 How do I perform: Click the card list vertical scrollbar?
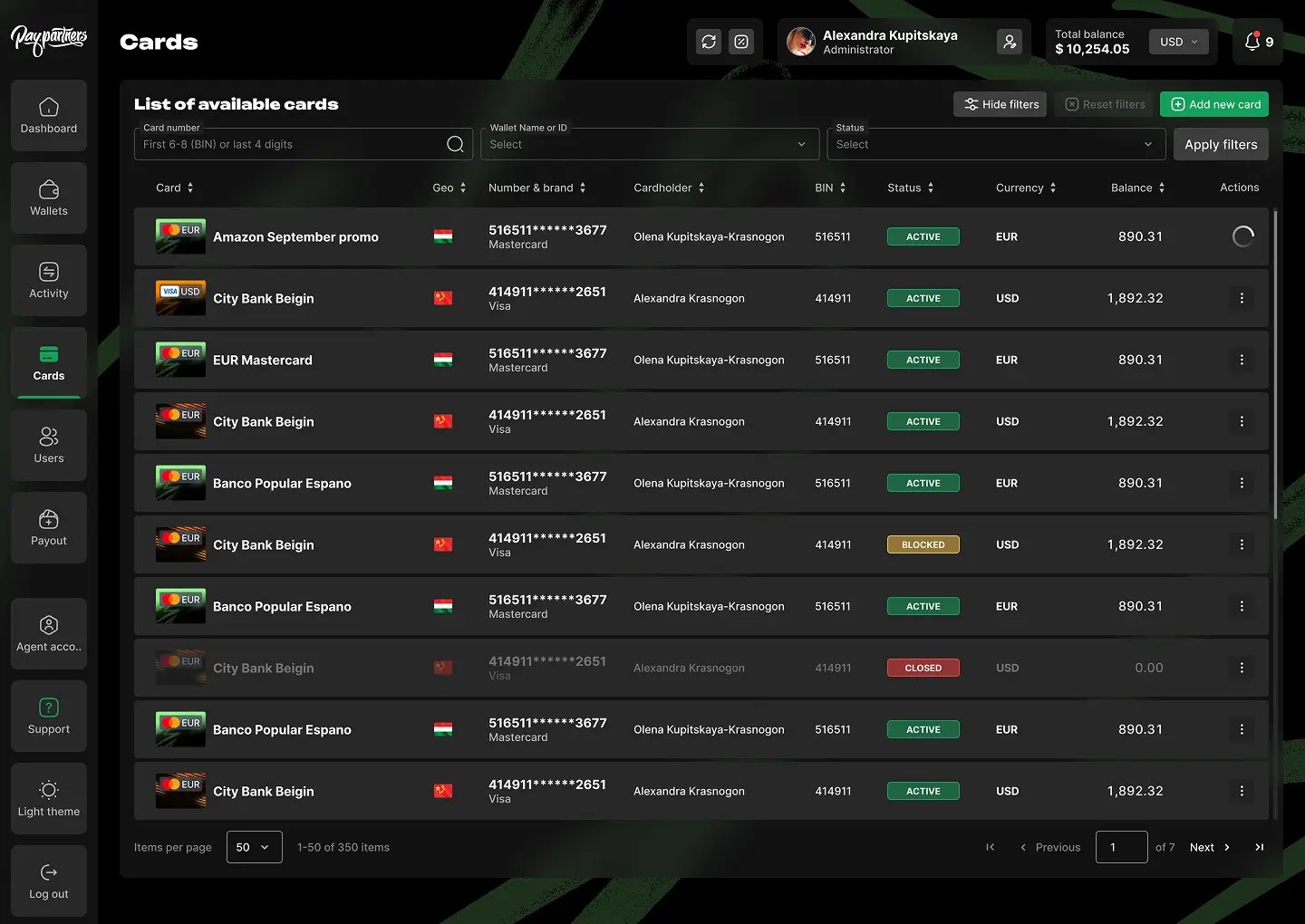[1275, 364]
